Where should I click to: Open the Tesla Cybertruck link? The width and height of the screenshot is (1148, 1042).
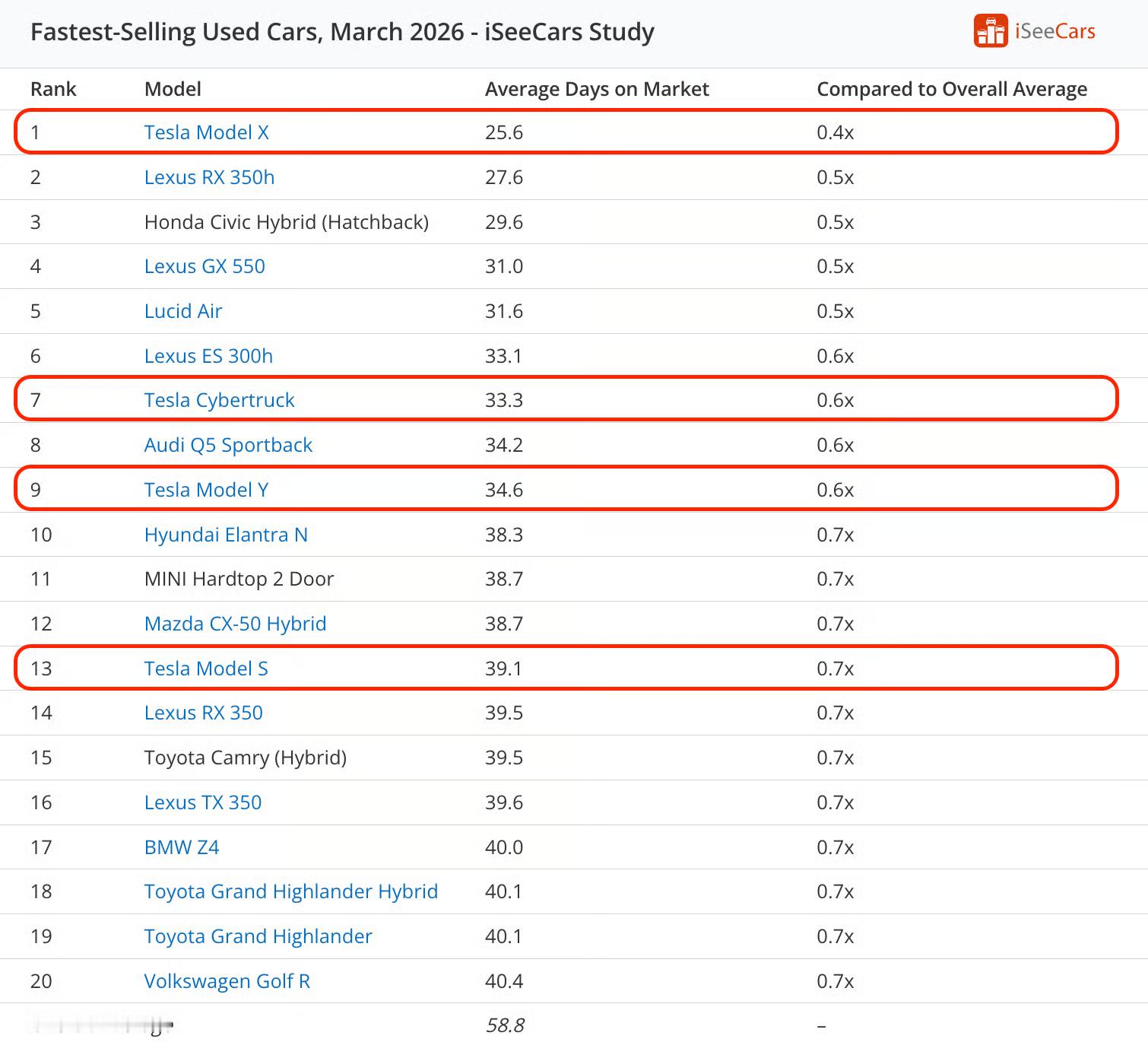pos(219,400)
